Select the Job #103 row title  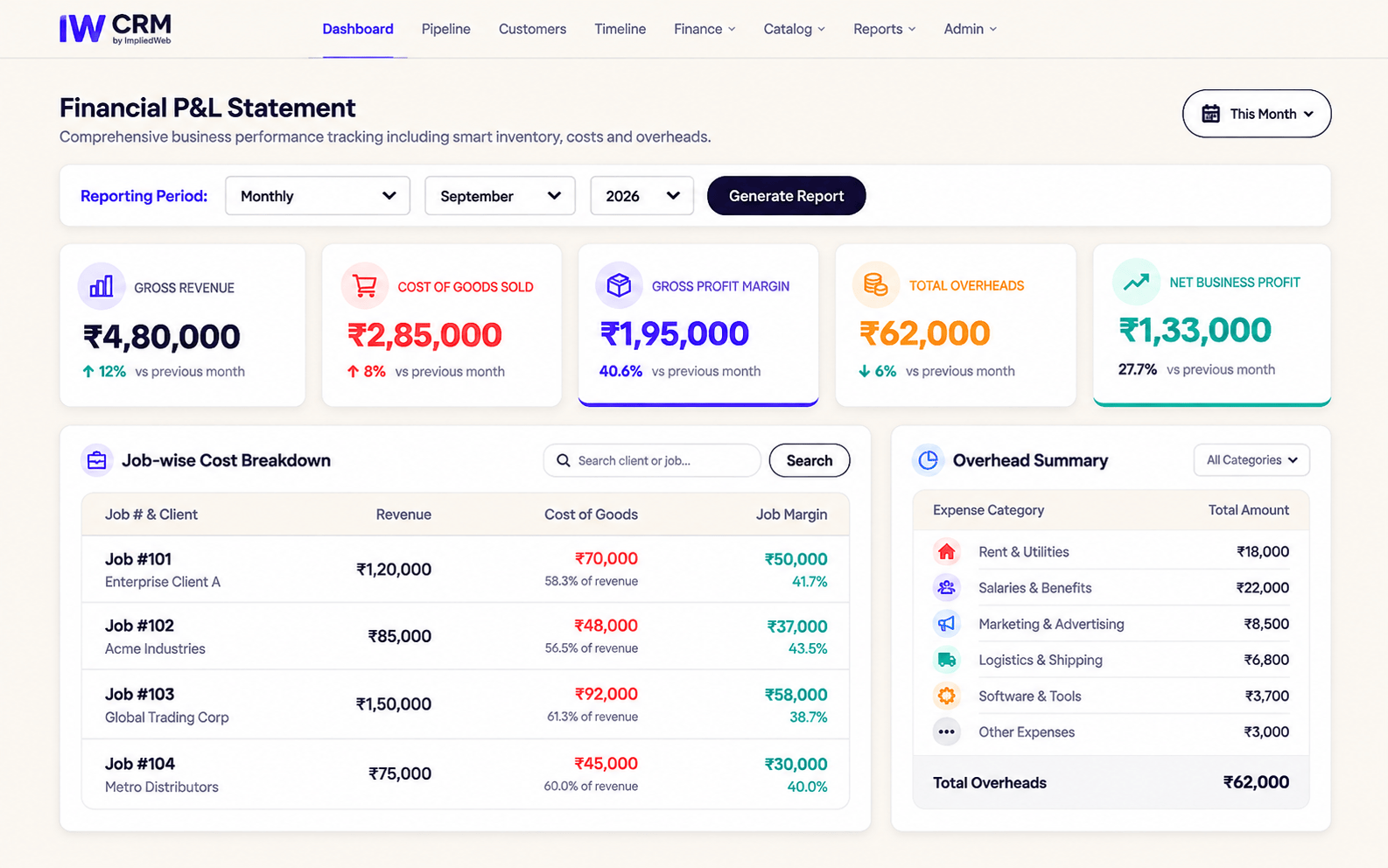tap(139, 694)
